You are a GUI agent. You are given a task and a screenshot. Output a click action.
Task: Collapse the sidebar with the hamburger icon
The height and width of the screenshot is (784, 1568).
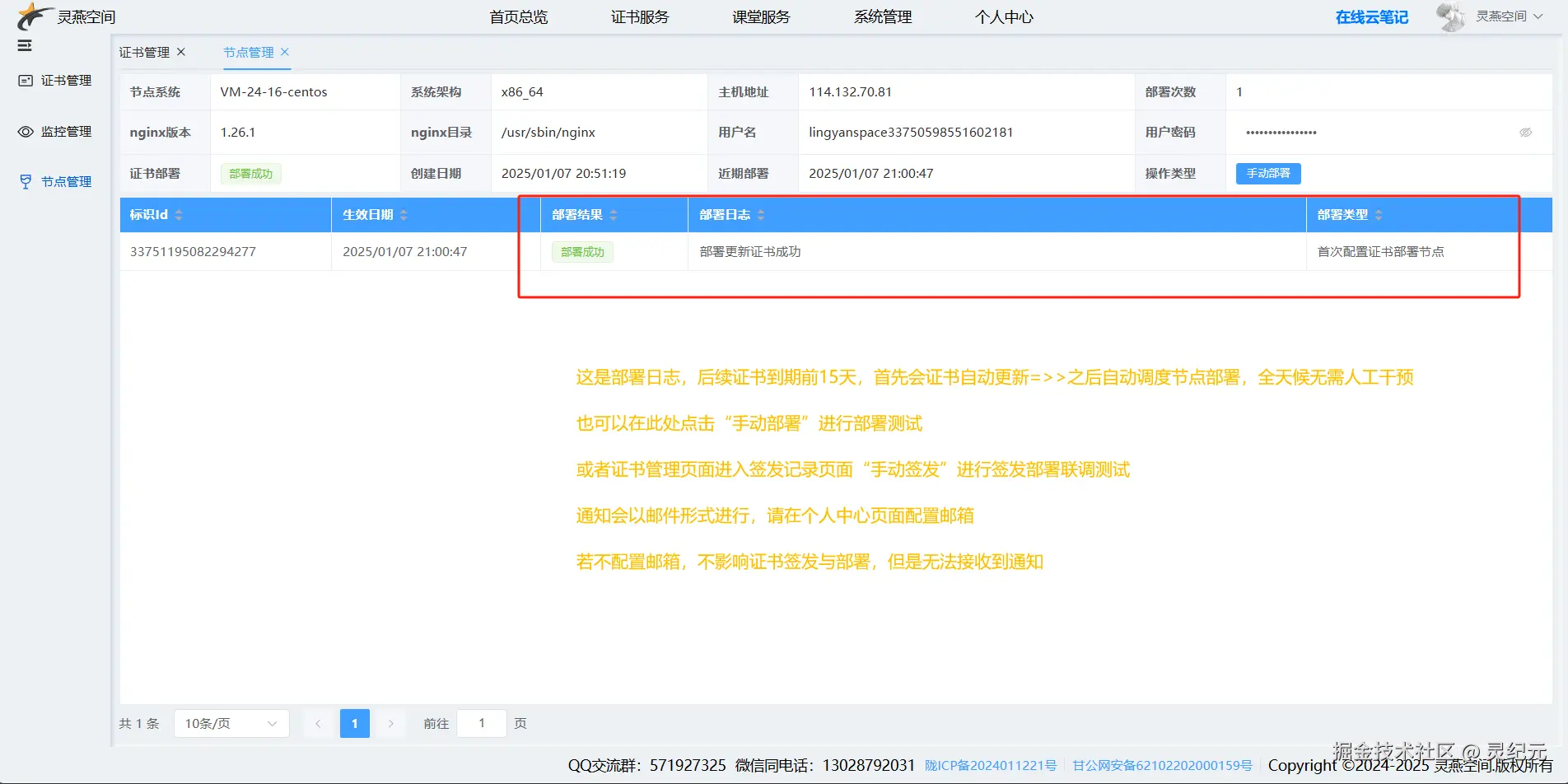tap(23, 46)
